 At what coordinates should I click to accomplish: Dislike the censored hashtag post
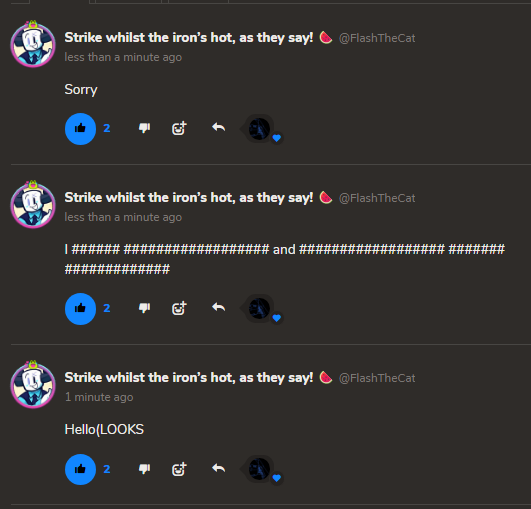click(145, 308)
